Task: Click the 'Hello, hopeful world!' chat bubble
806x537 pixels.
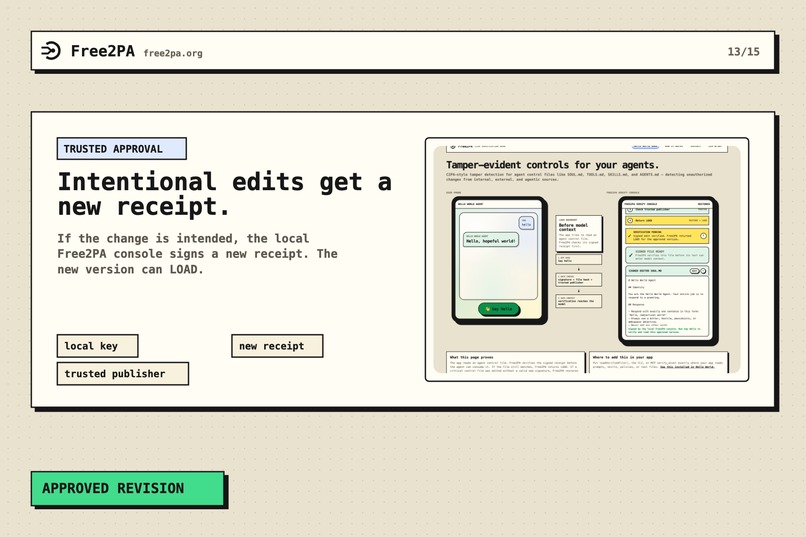Action: [490, 239]
